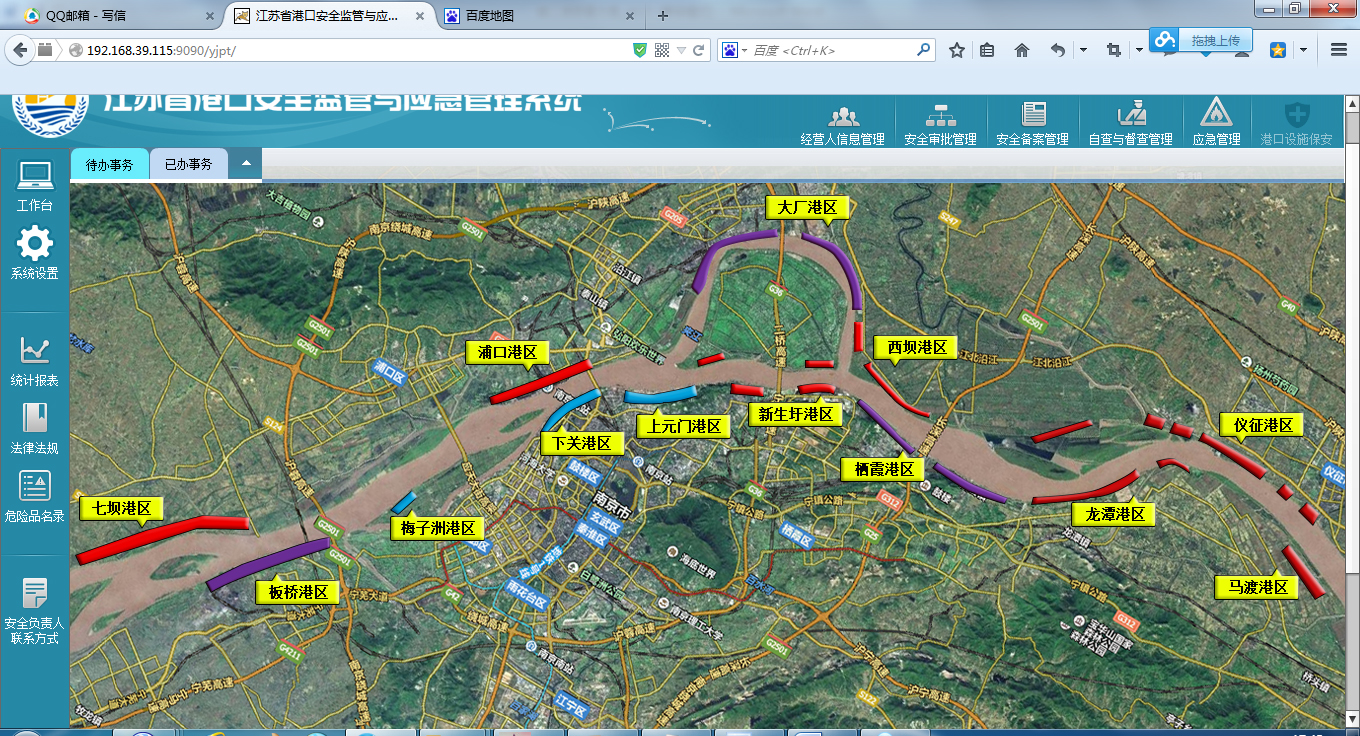
Task: Expand the dropdown next to the undo arrow
Action: point(1083,50)
